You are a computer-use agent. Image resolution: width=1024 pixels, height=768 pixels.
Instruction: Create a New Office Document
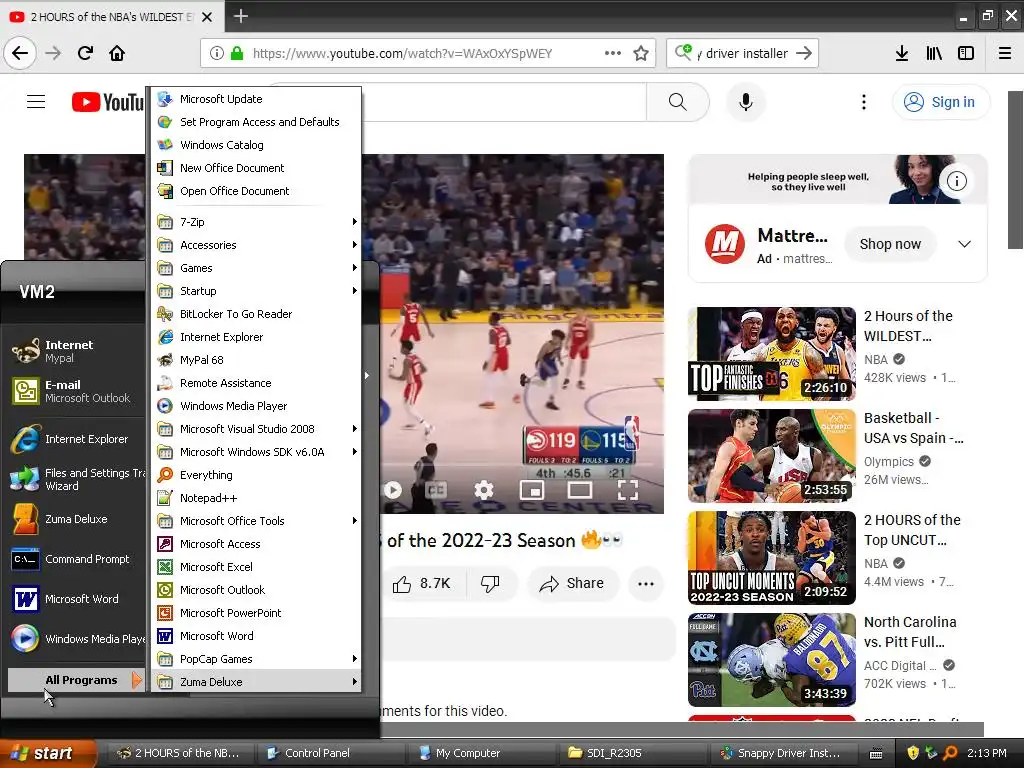pos(256,168)
